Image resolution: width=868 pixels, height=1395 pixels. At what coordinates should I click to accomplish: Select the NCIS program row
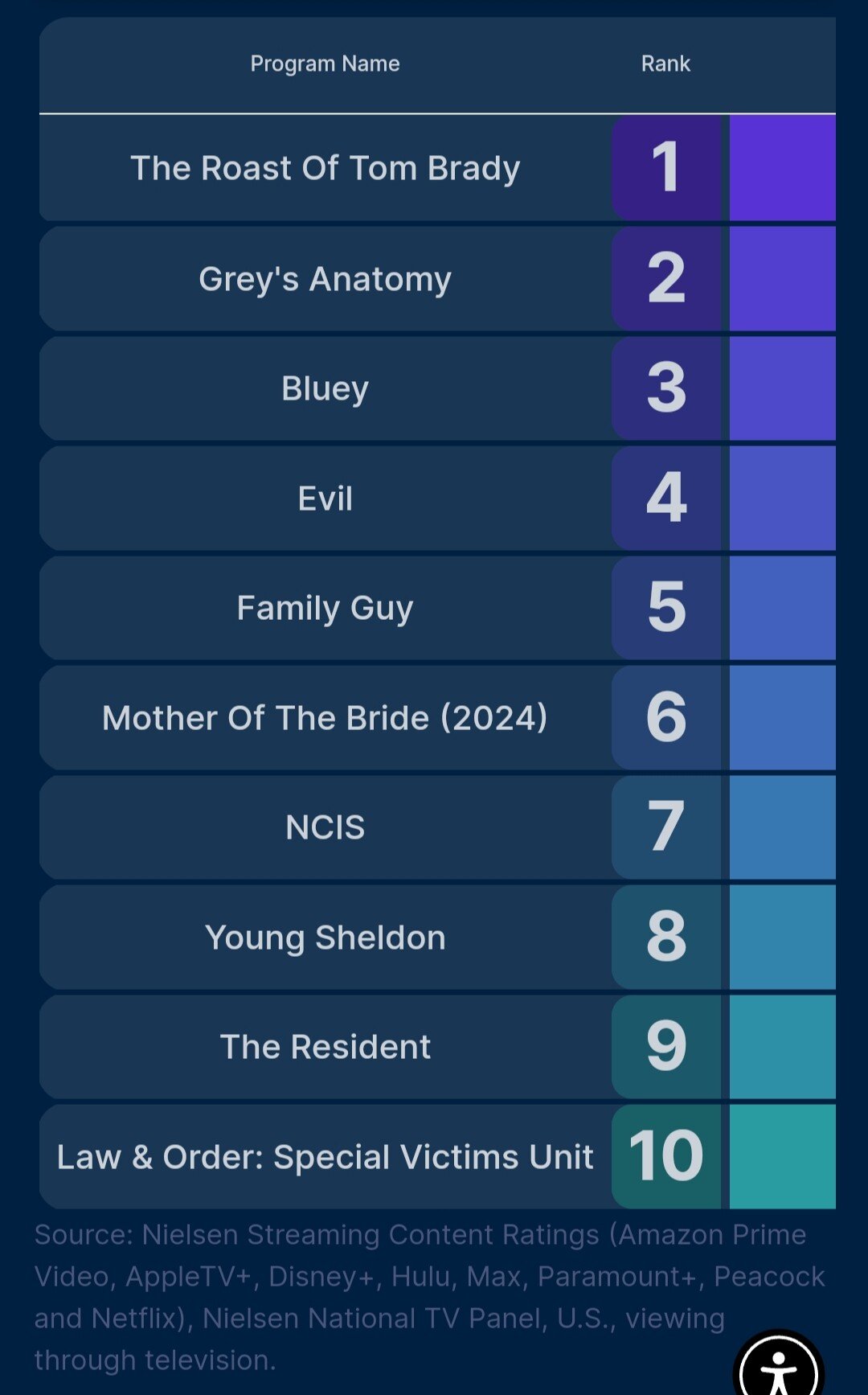[437, 827]
